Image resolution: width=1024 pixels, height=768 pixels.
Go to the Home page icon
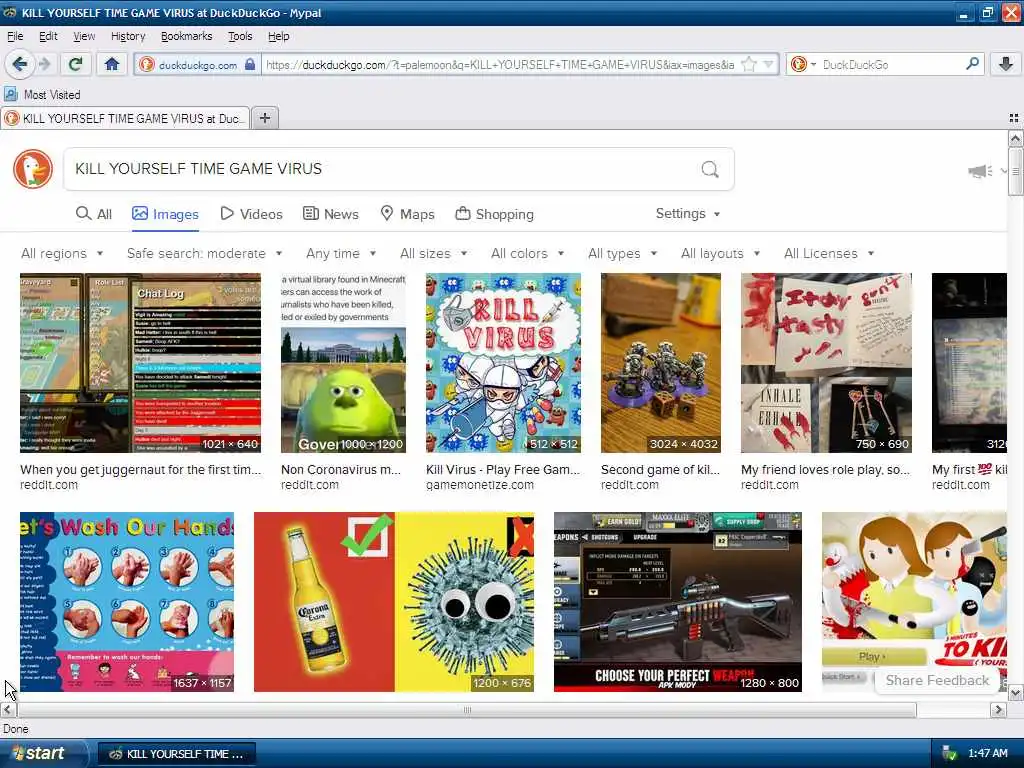pos(112,64)
